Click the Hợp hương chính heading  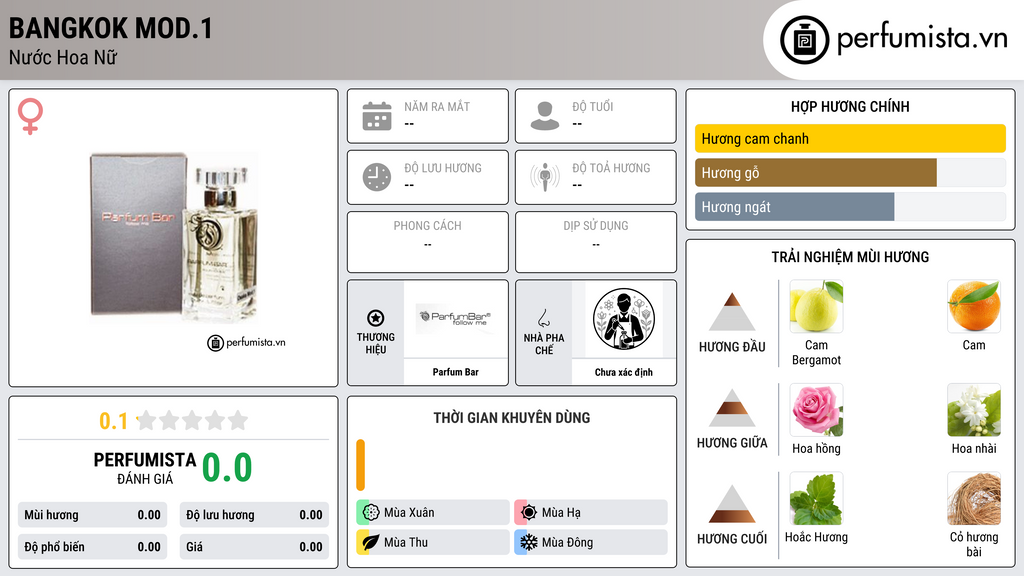click(850, 106)
